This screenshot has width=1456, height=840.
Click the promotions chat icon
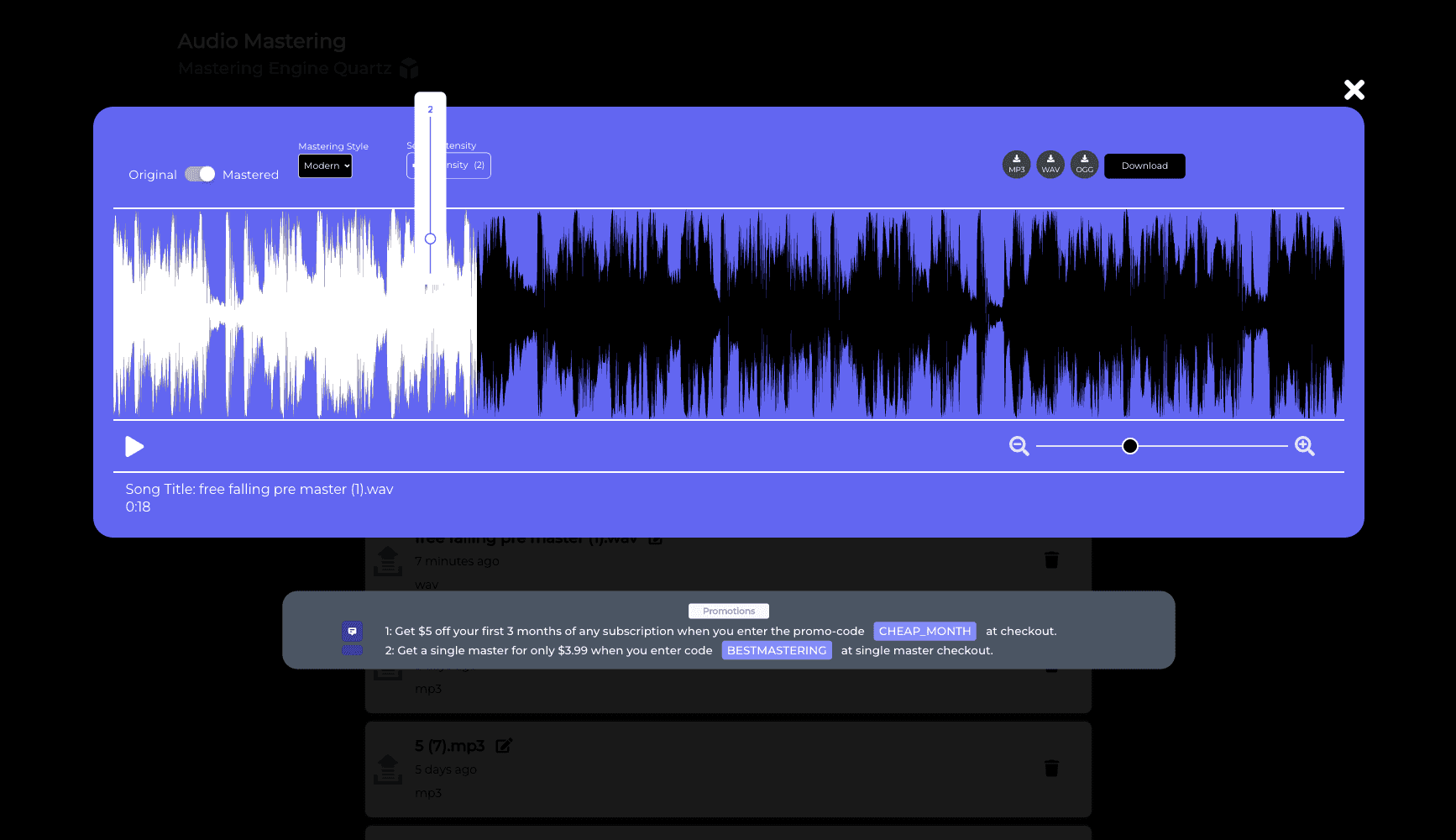pyautogui.click(x=352, y=632)
